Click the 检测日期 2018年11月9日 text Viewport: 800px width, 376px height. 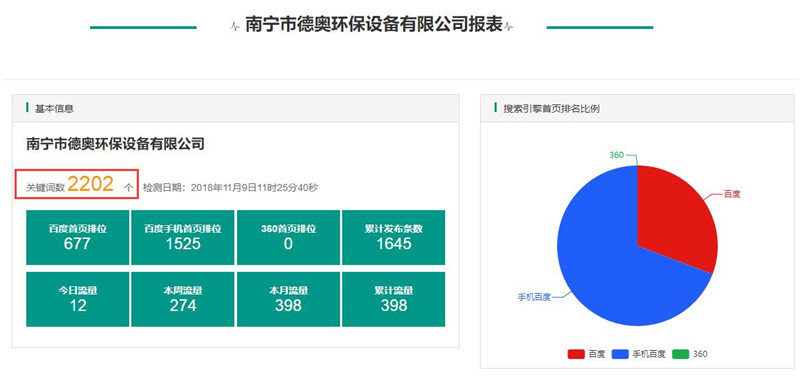(x=231, y=188)
